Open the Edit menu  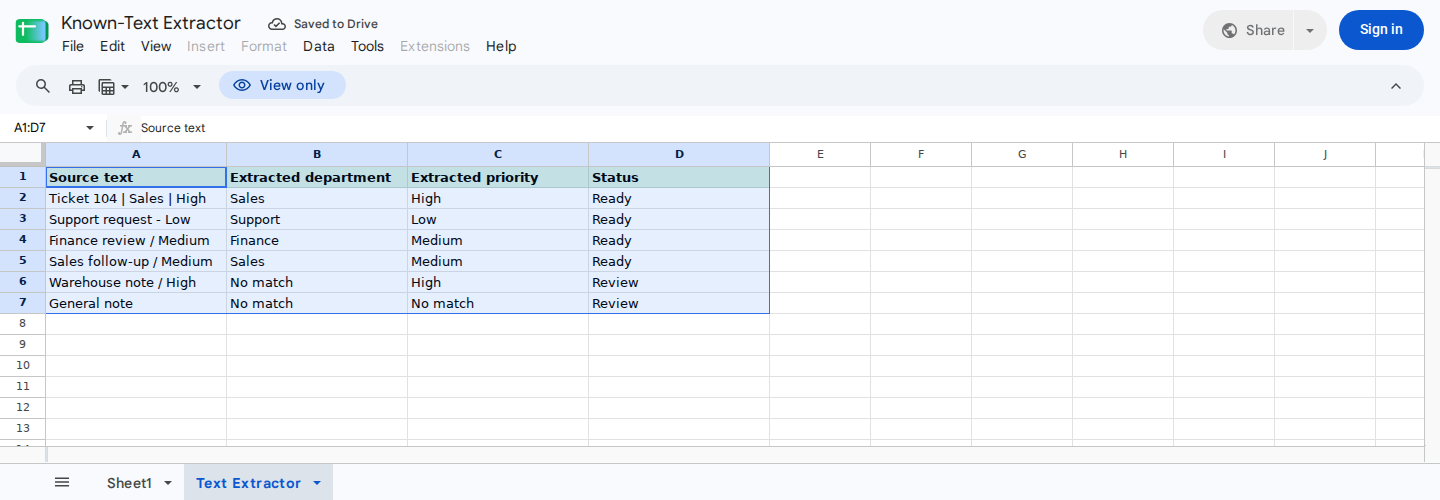[112, 46]
